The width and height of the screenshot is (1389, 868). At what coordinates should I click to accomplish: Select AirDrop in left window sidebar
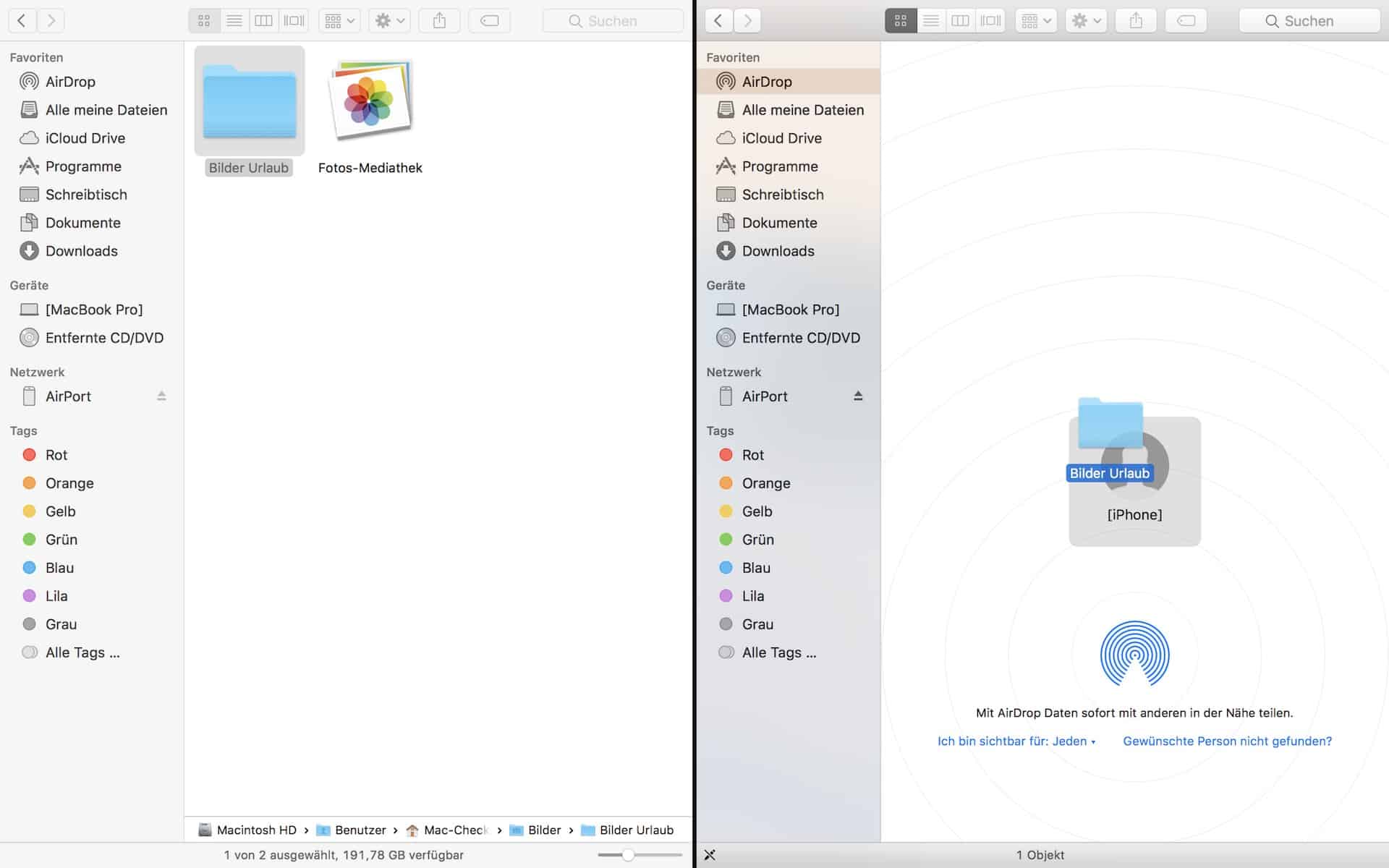(x=92, y=82)
